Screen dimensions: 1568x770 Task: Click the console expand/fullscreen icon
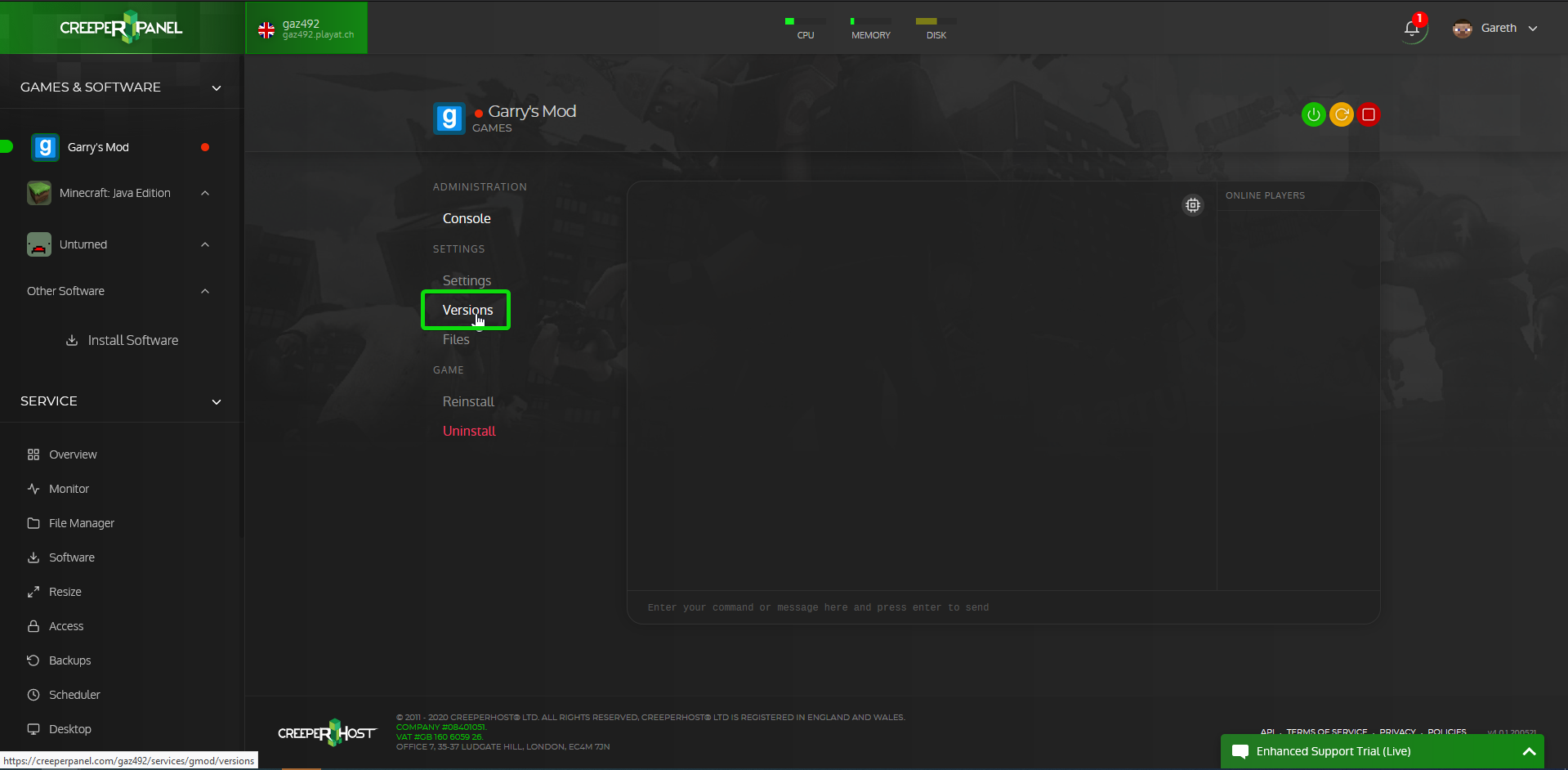click(1193, 205)
